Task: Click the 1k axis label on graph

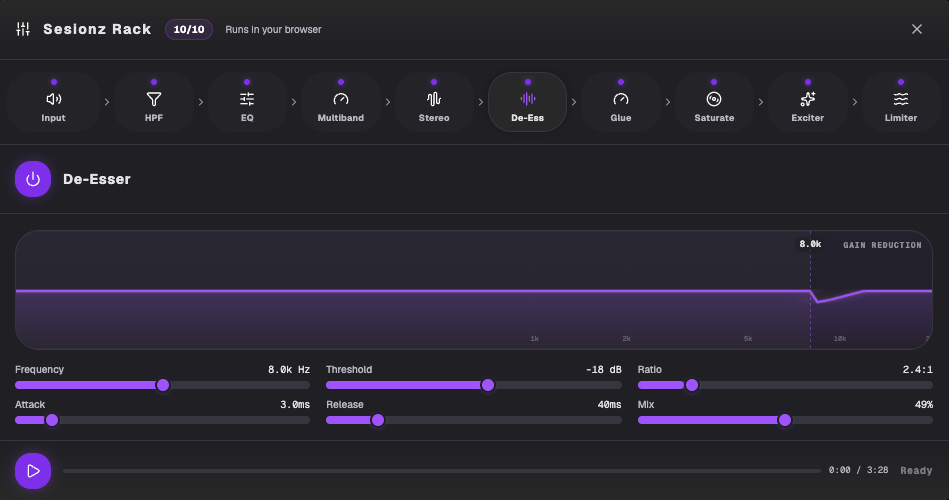Action: click(534, 338)
